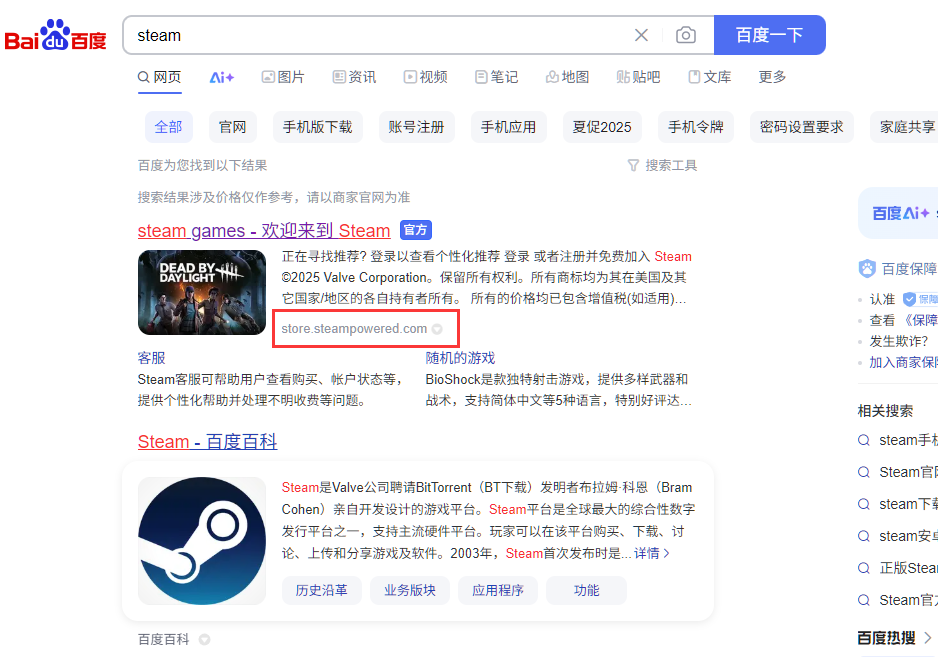
Task: Switch to the 笔记 tab
Action: [497, 77]
